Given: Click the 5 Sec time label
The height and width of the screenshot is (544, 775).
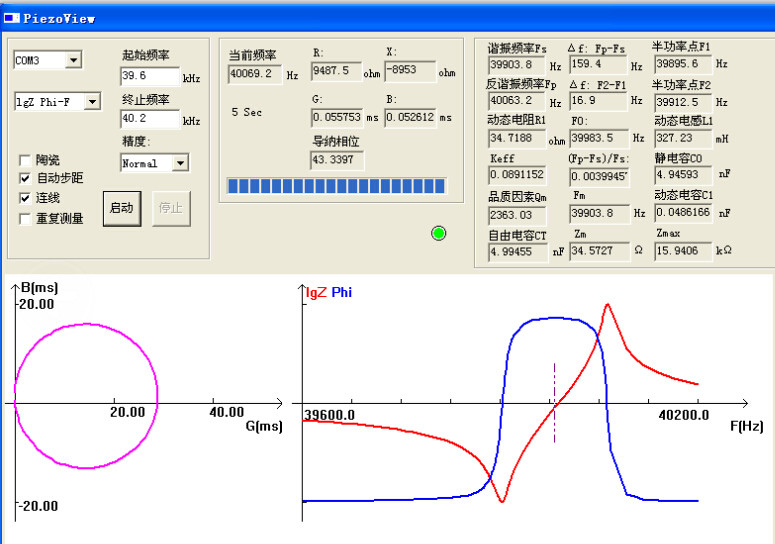Looking at the screenshot, I should [x=247, y=113].
